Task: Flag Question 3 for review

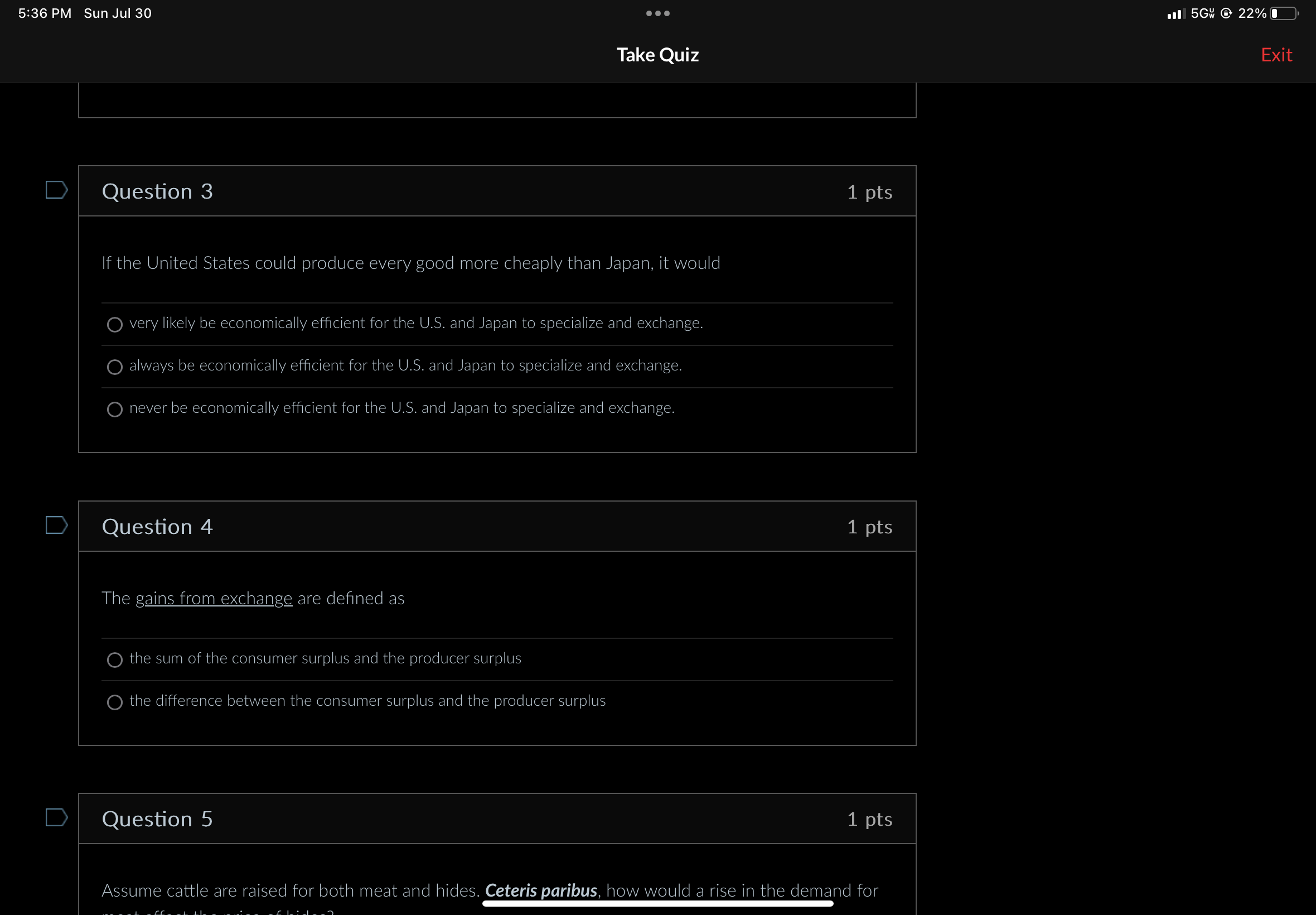Action: point(56,190)
